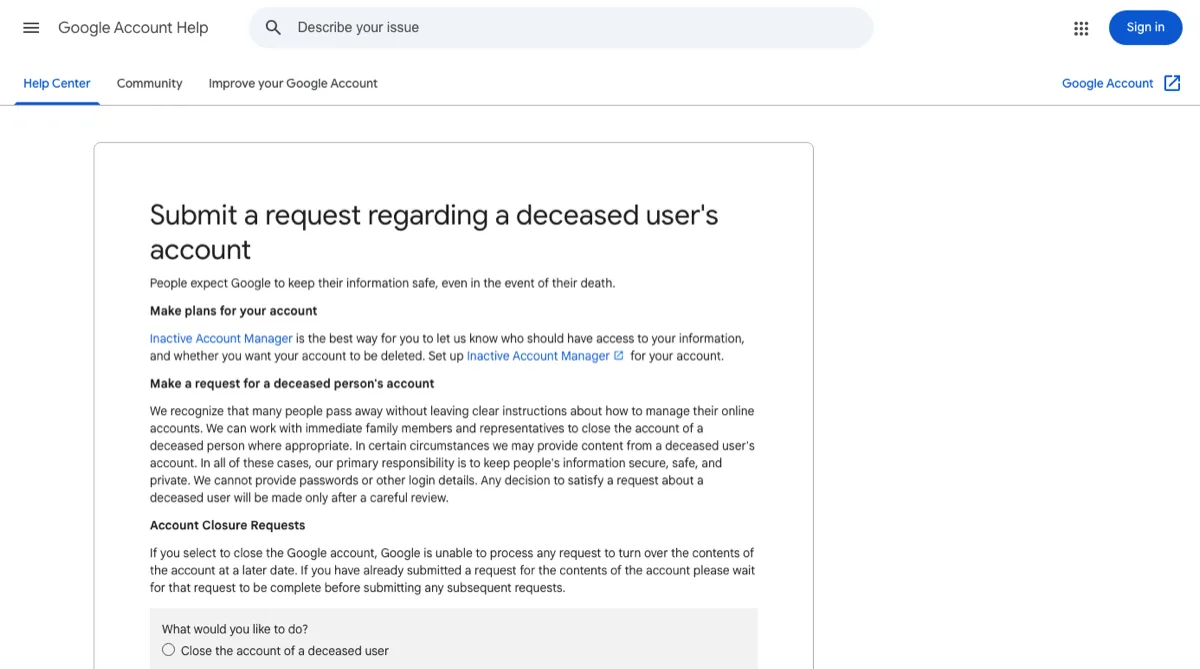Open the first Inactive Account Manager link
Screen dimensions: 1200x669
pos(221,338)
